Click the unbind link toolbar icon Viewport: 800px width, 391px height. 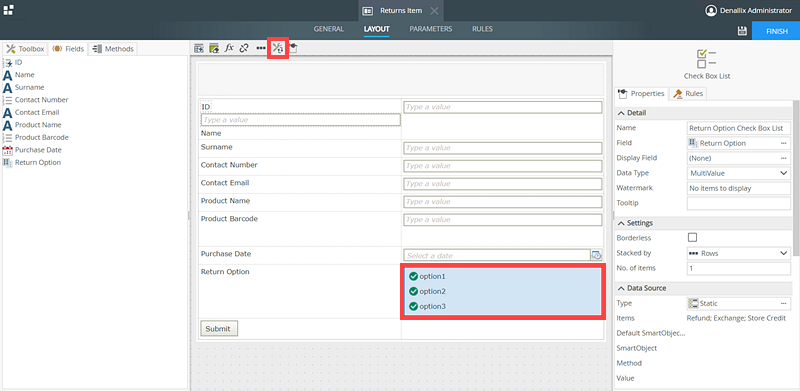pos(244,48)
